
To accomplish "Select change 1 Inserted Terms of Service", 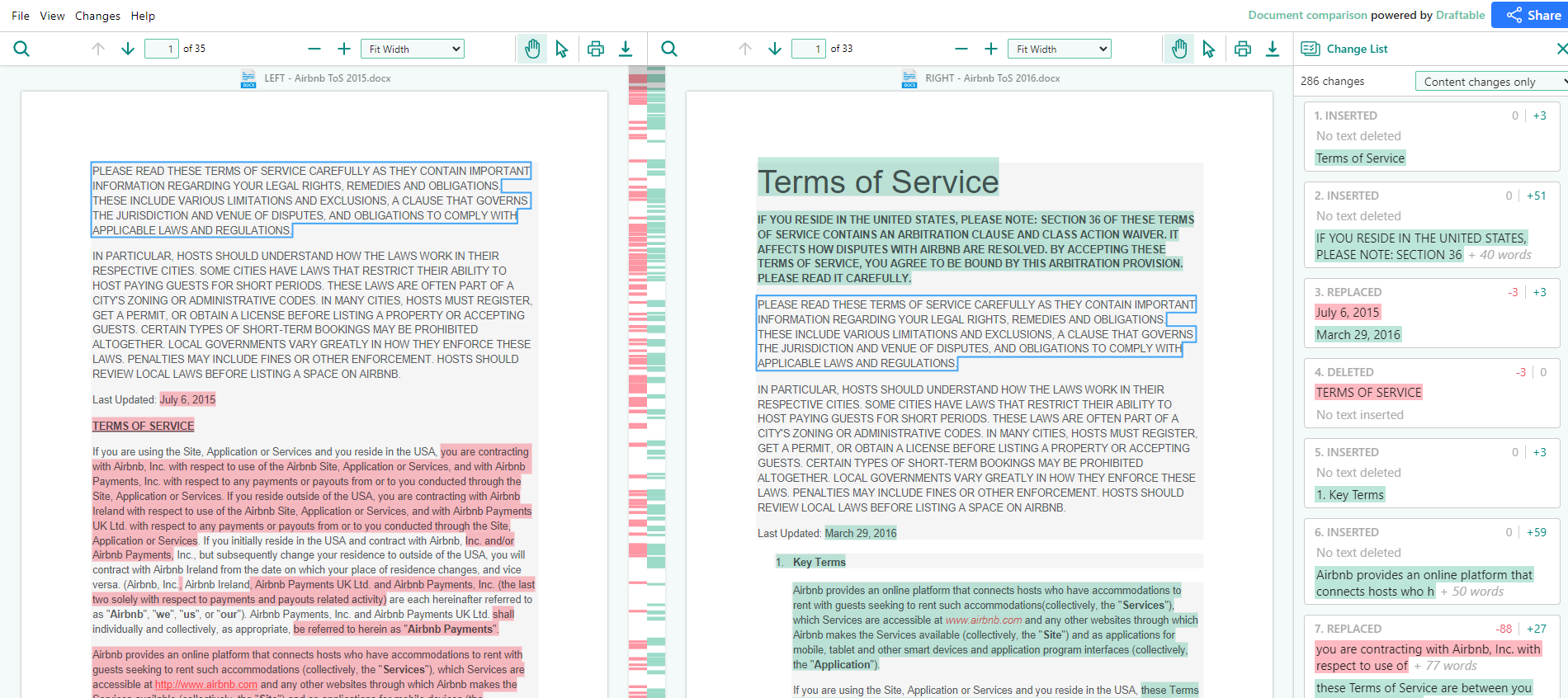I will click(x=1432, y=136).
